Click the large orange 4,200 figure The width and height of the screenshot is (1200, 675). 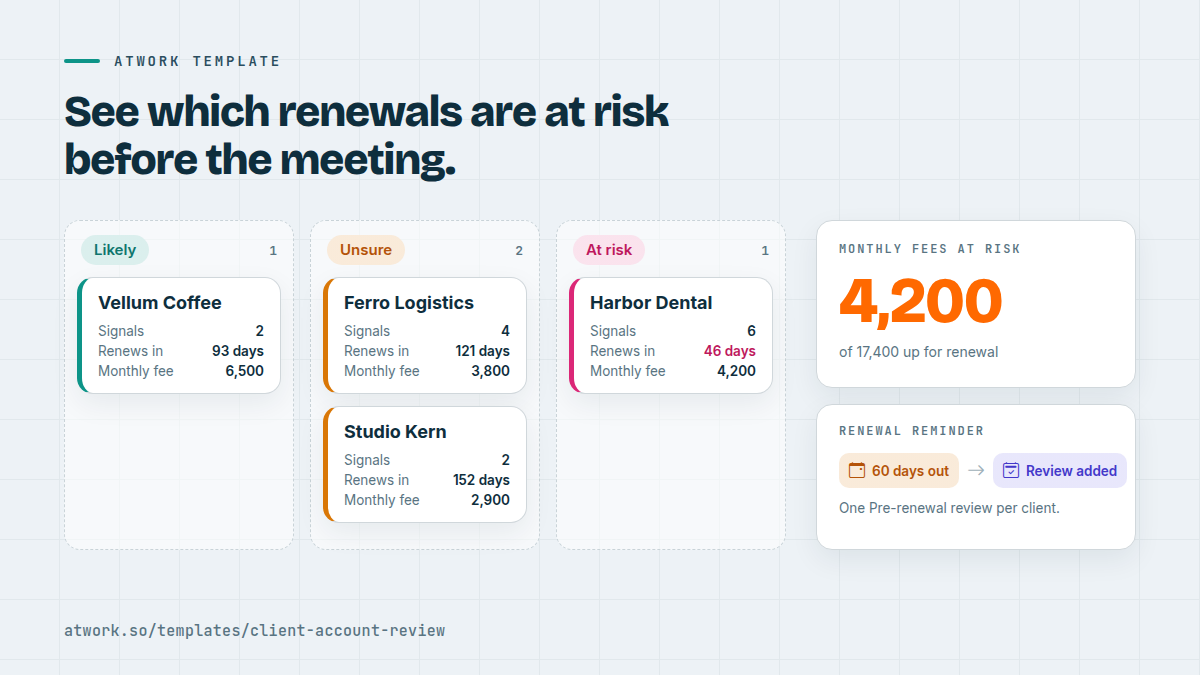coord(920,301)
